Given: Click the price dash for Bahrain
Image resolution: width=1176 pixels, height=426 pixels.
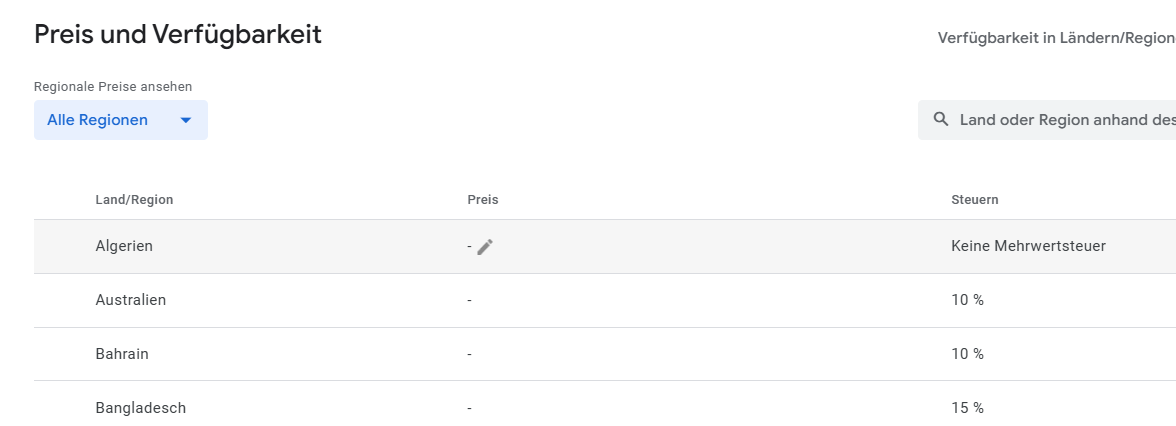Looking at the screenshot, I should point(469,354).
